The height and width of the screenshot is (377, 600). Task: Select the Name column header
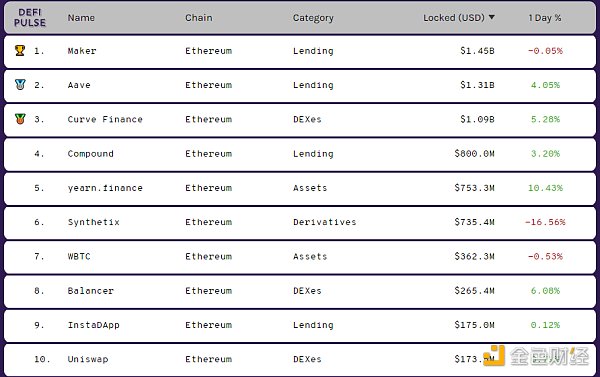point(81,18)
